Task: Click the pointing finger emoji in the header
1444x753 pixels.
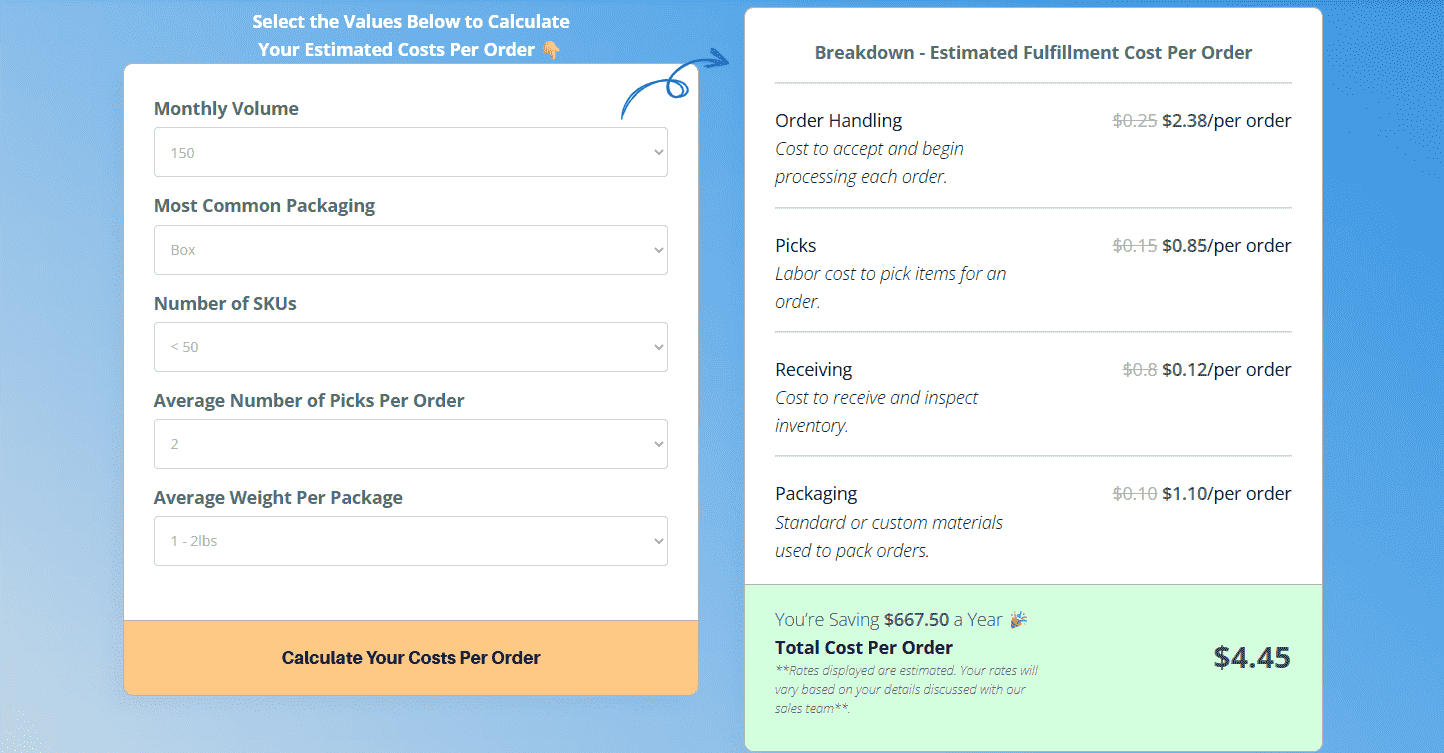Action: (x=551, y=49)
